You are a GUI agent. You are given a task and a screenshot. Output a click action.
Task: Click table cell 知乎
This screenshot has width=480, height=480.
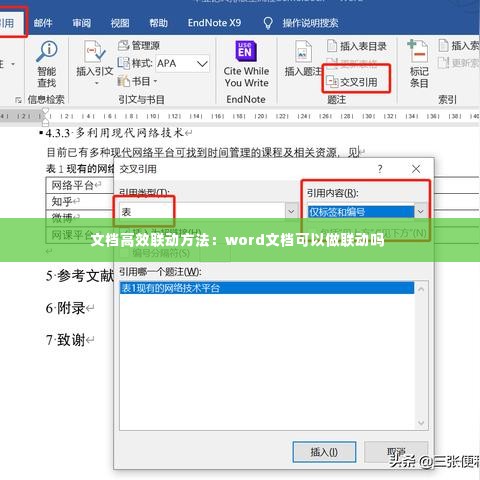(62, 201)
